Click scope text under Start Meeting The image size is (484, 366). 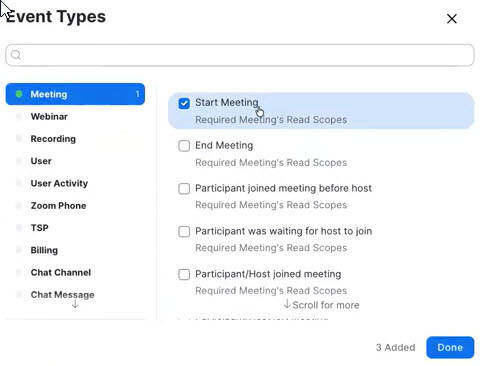click(271, 120)
